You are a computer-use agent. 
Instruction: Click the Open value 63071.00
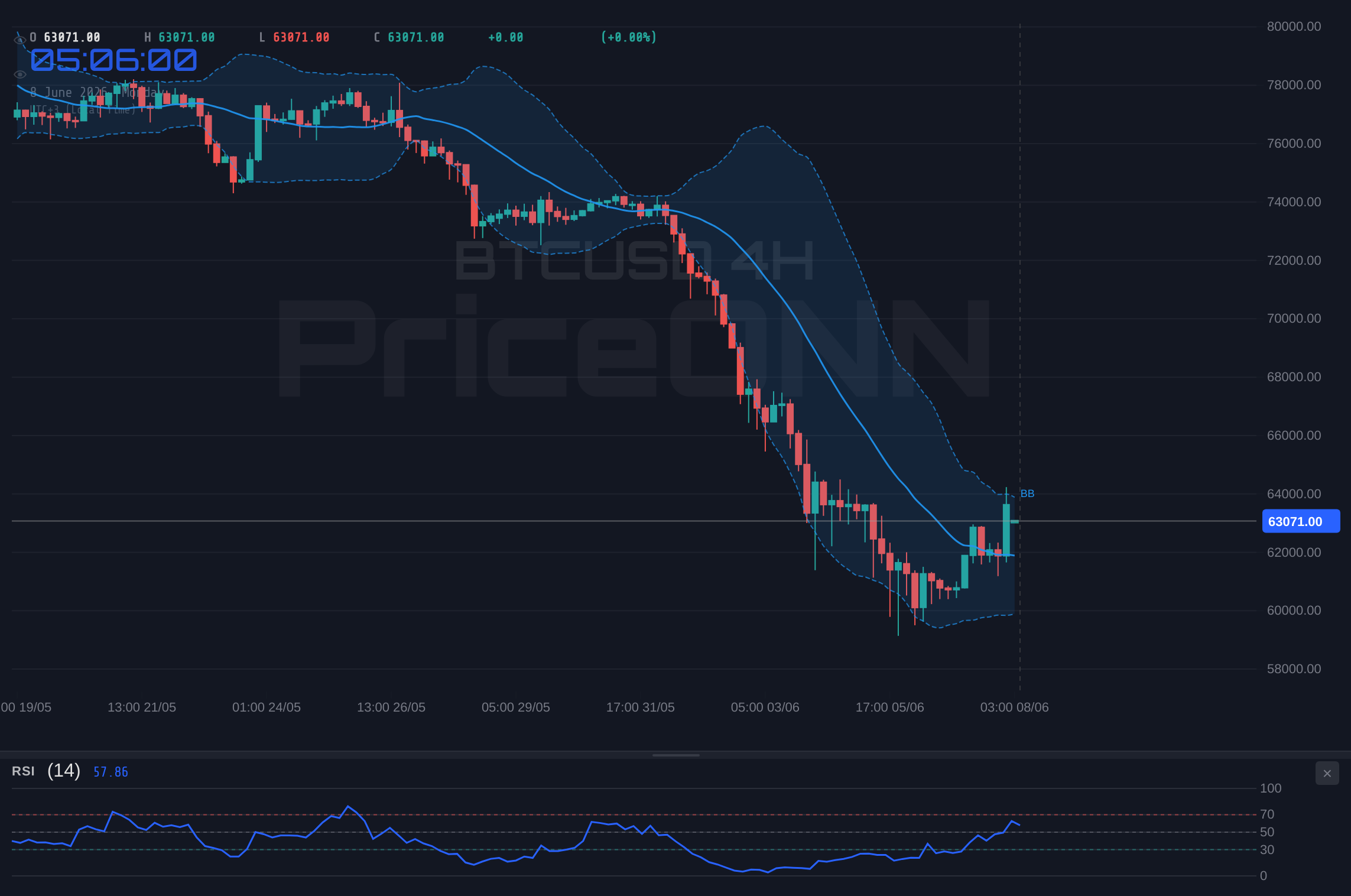point(72,37)
